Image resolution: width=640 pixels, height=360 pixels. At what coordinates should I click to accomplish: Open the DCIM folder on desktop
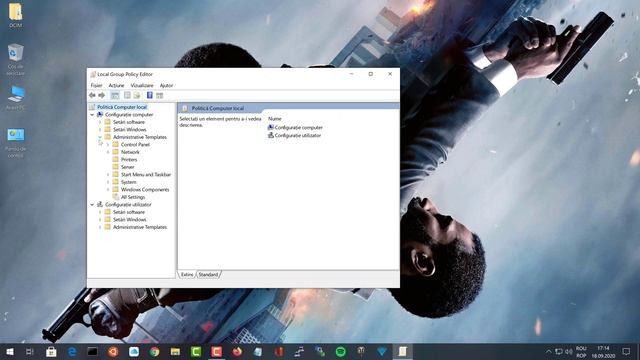(16, 15)
